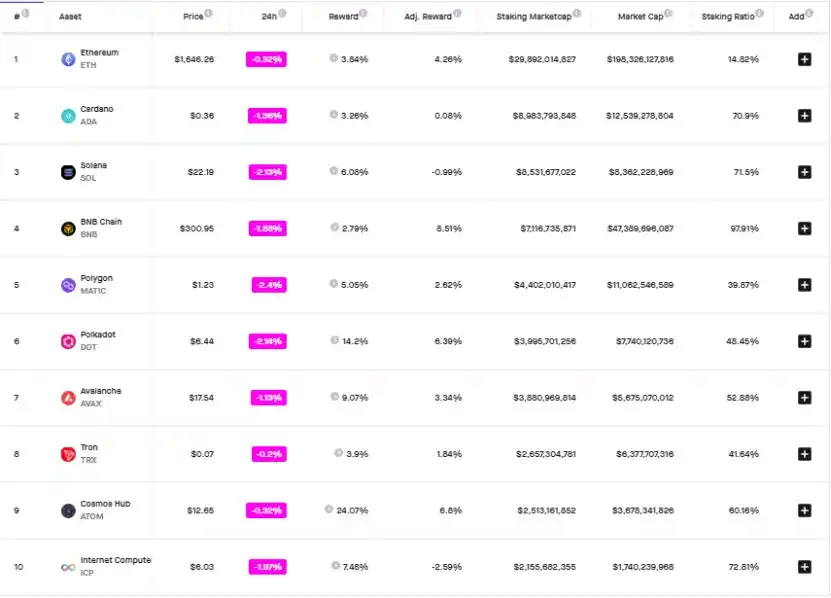Add Polkadot using its plus icon

804,341
